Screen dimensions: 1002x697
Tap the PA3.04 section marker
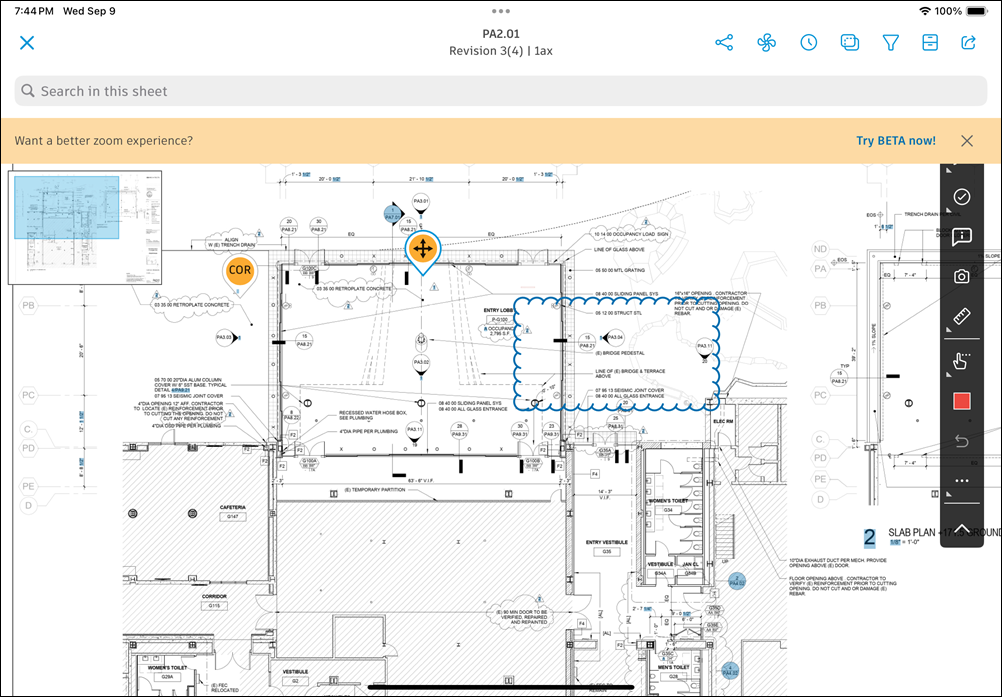(x=613, y=337)
